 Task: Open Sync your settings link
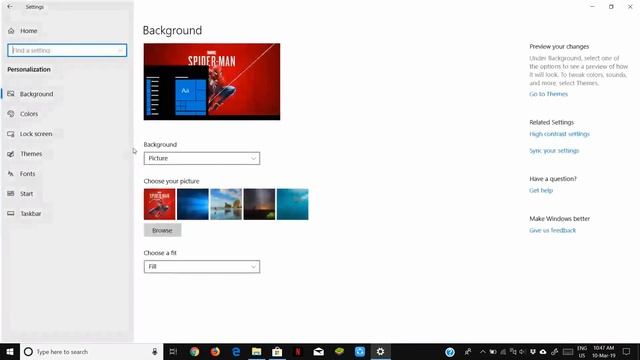pyautogui.click(x=554, y=151)
